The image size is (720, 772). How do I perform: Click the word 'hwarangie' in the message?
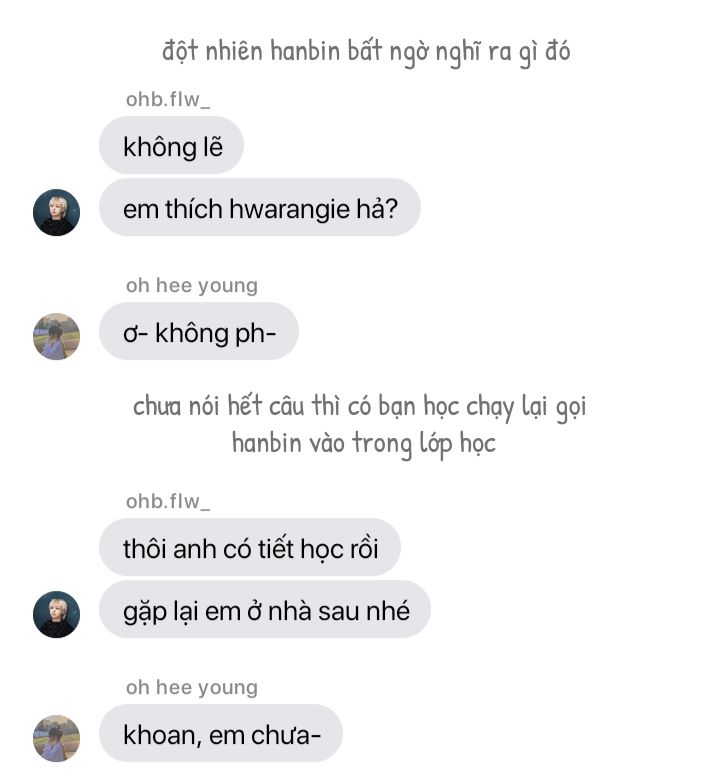(x=290, y=209)
